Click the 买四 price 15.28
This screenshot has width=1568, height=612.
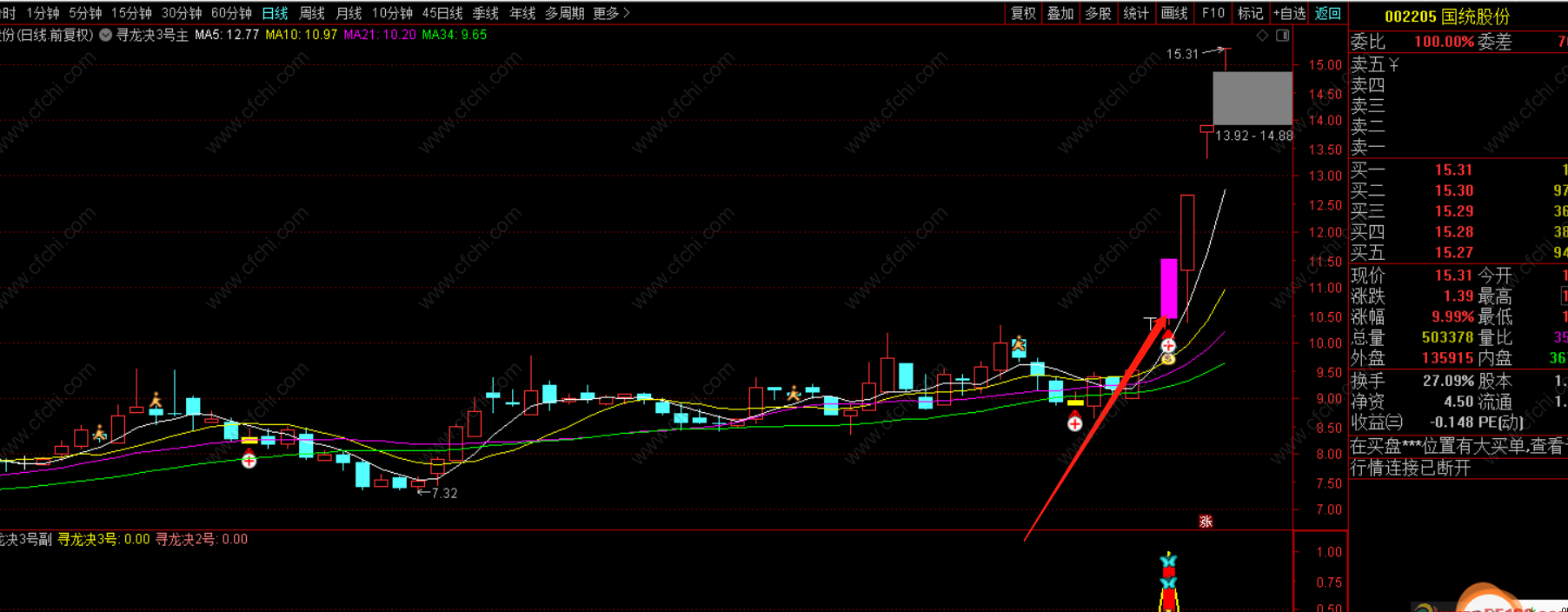tap(1454, 232)
